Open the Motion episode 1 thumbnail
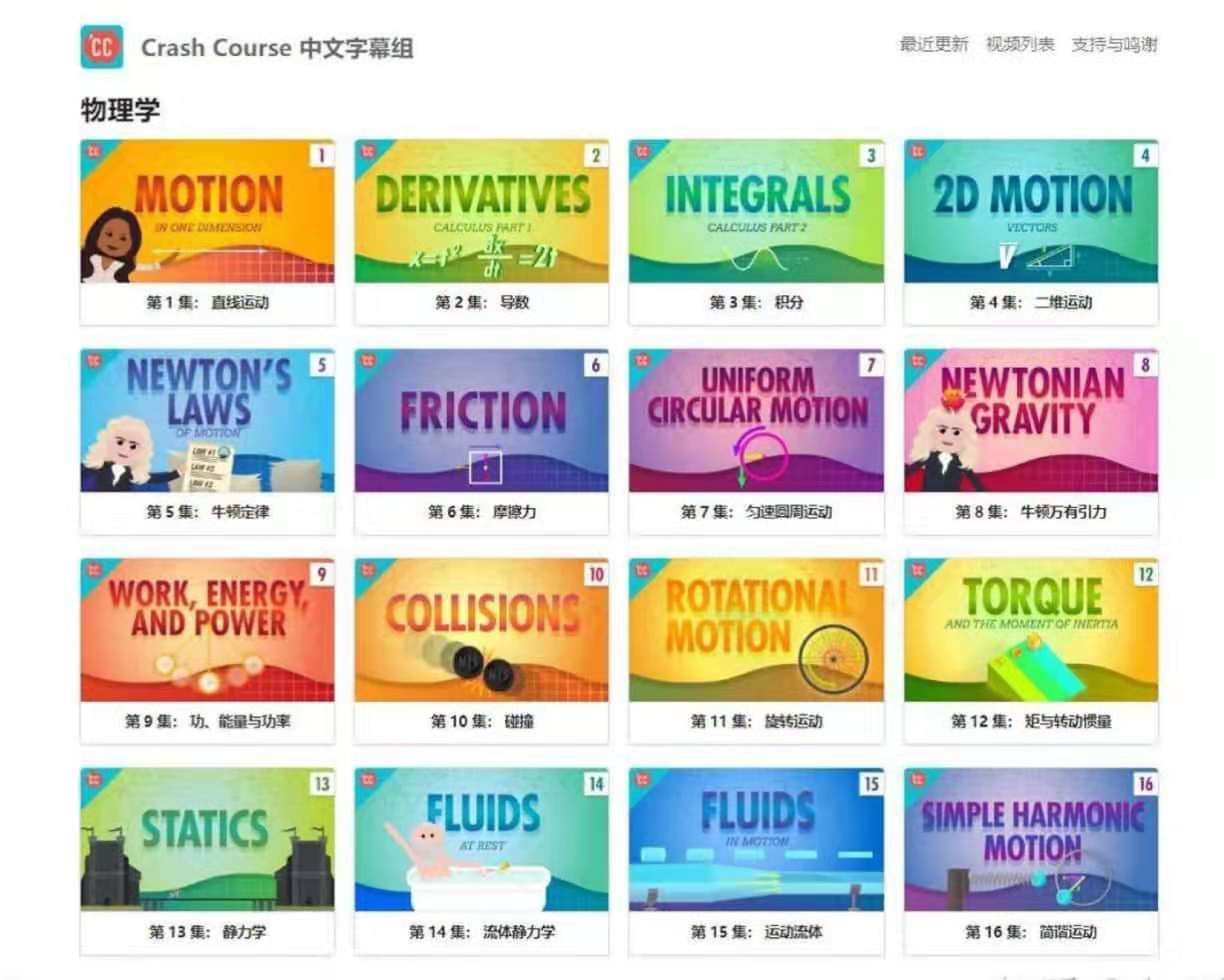Viewport: 1224px width, 980px height. 208,211
